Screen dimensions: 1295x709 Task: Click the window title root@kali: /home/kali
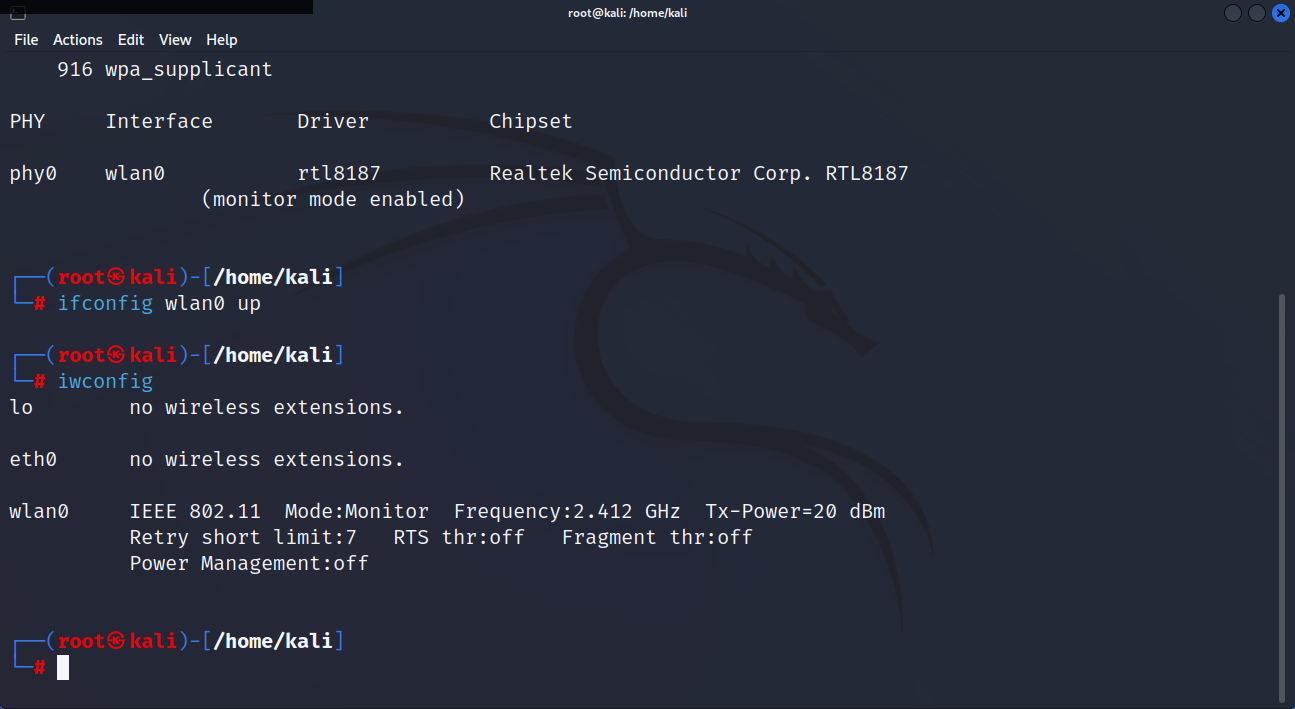[x=627, y=13]
